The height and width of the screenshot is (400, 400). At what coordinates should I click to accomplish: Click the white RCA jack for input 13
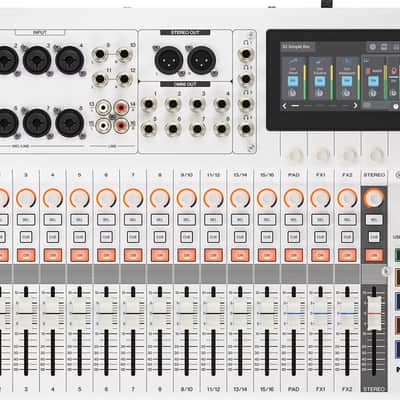(x=104, y=108)
